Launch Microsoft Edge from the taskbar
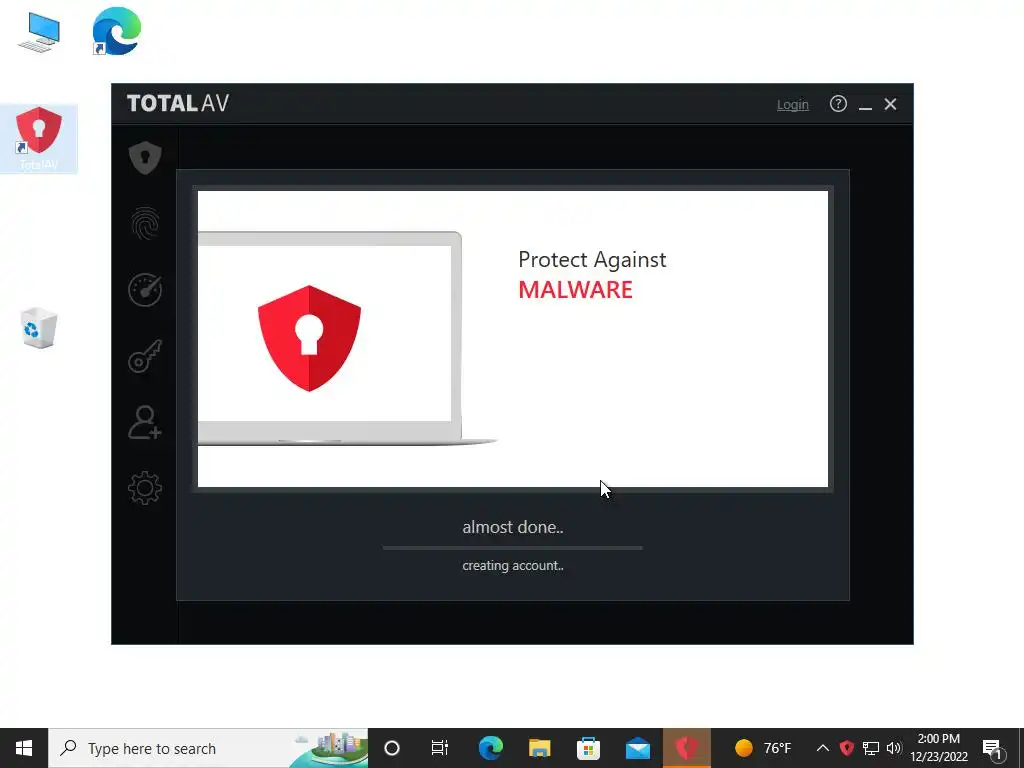Screen dimensions: 1024x768 tap(490, 748)
